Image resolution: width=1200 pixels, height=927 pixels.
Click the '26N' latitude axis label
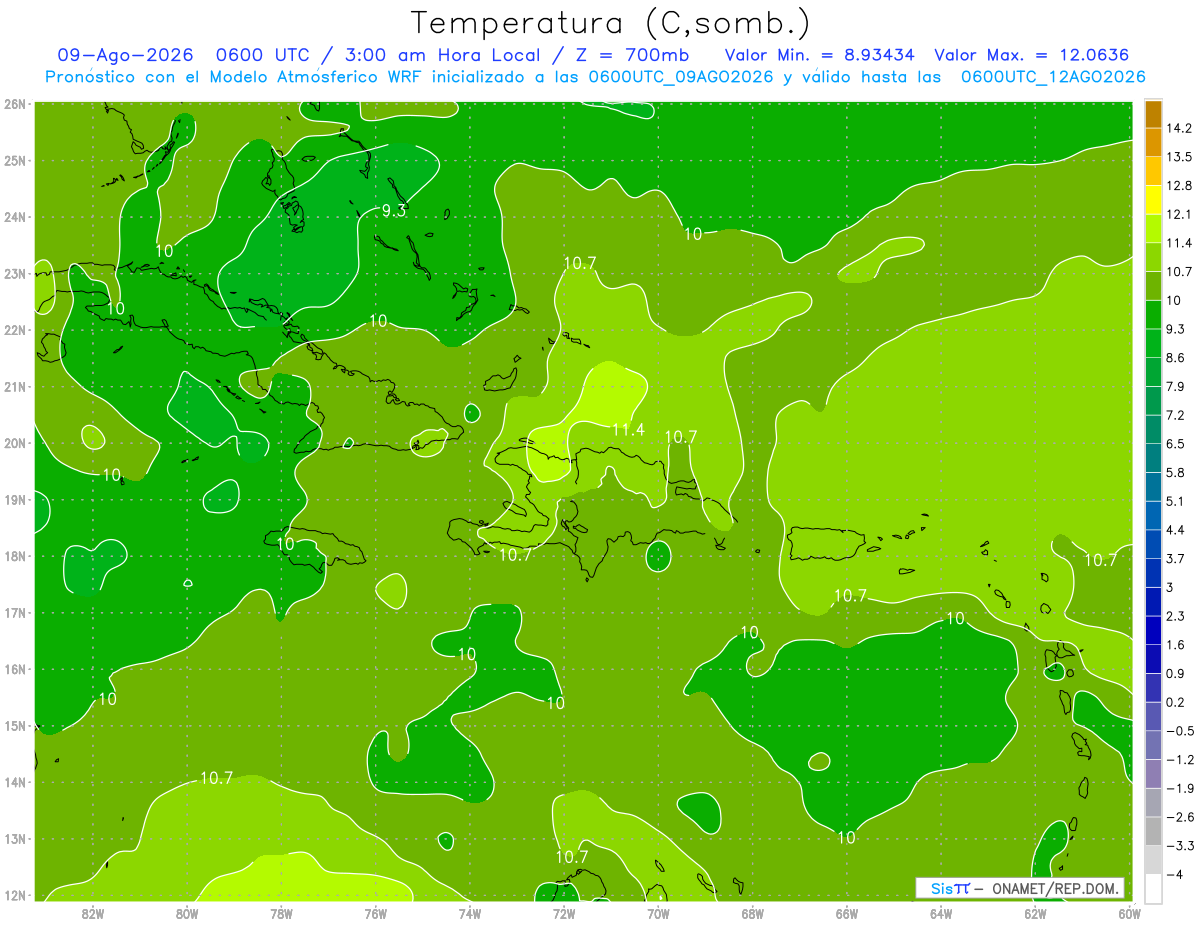click(x=15, y=104)
